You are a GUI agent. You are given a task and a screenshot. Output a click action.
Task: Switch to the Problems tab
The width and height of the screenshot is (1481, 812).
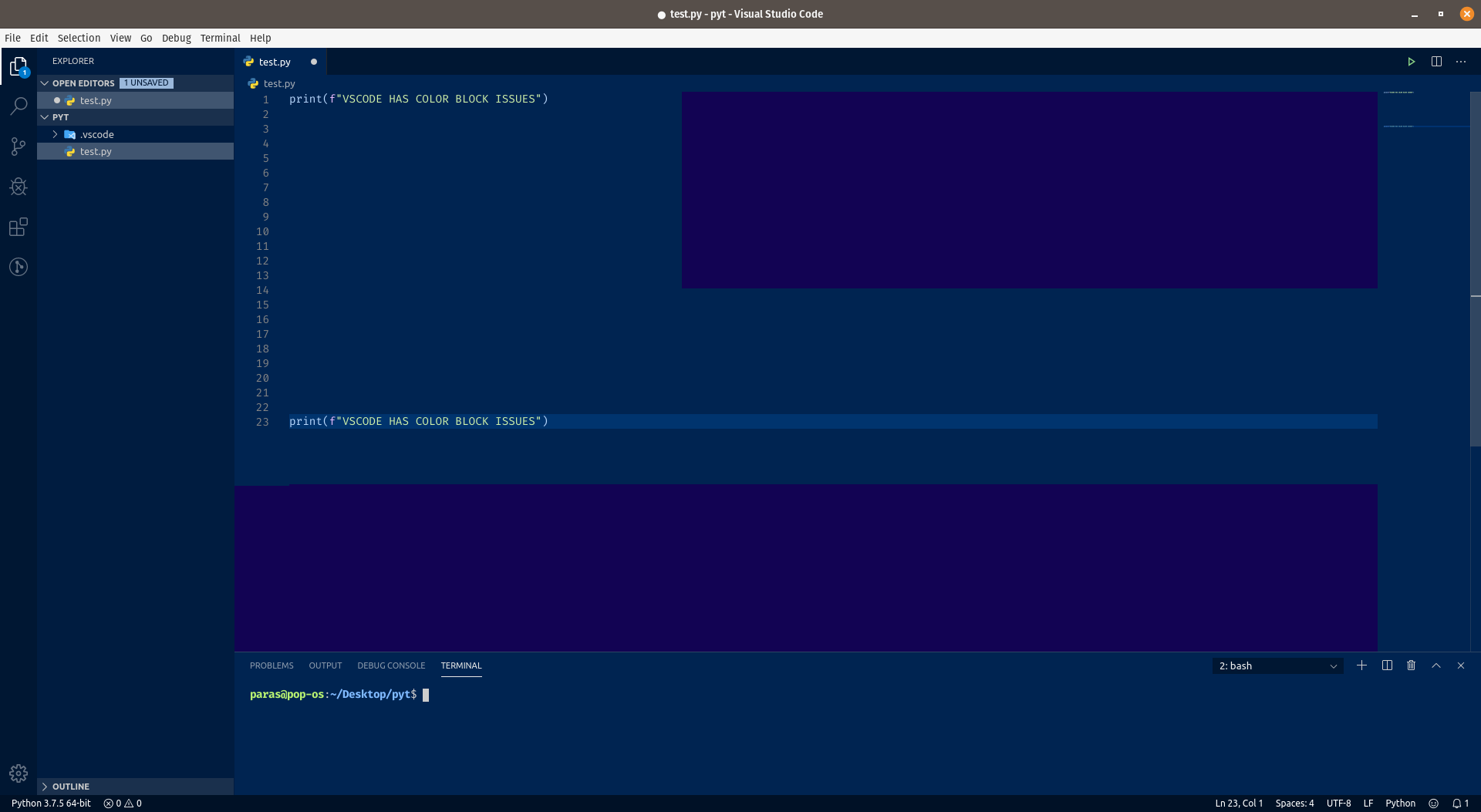pyautogui.click(x=272, y=665)
